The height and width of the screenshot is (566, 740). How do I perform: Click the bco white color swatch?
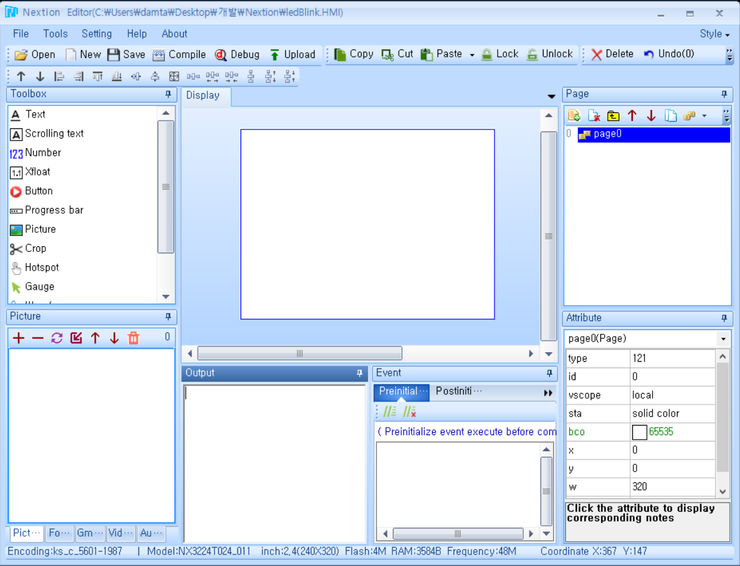pos(639,432)
